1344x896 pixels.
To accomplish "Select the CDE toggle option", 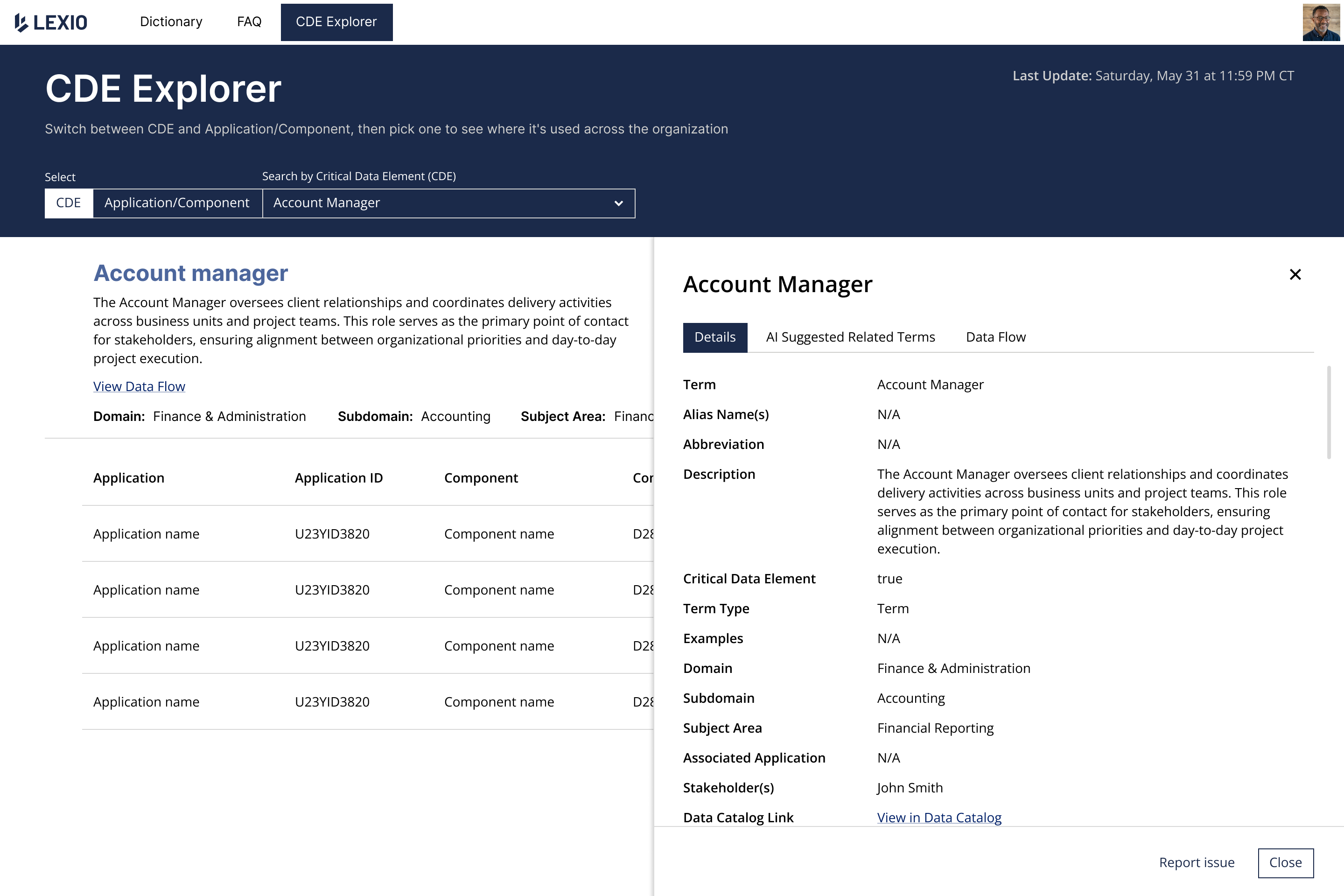I will point(69,203).
